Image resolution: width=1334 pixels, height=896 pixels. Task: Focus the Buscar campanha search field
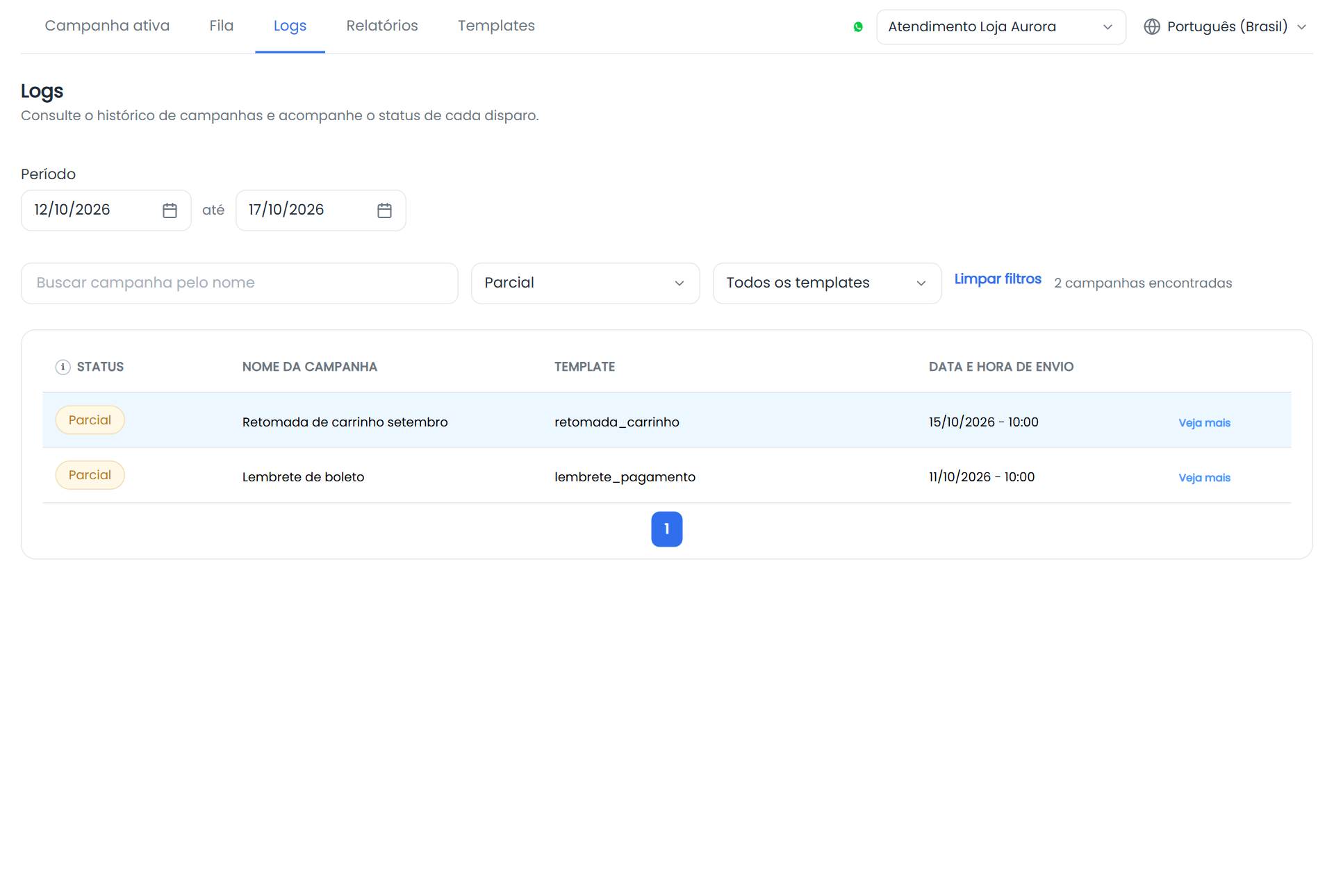click(239, 283)
